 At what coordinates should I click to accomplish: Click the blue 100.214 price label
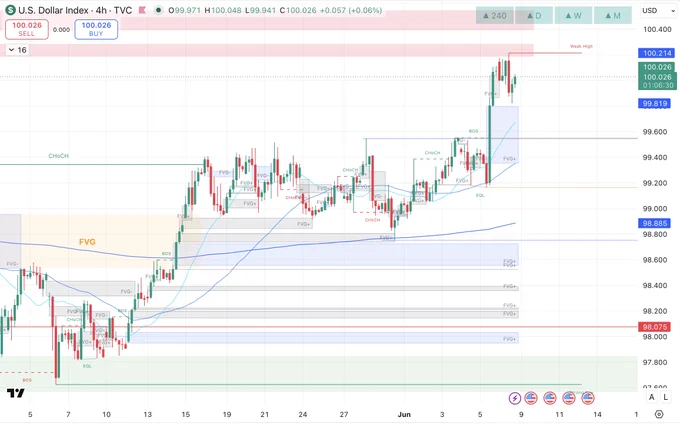point(657,53)
